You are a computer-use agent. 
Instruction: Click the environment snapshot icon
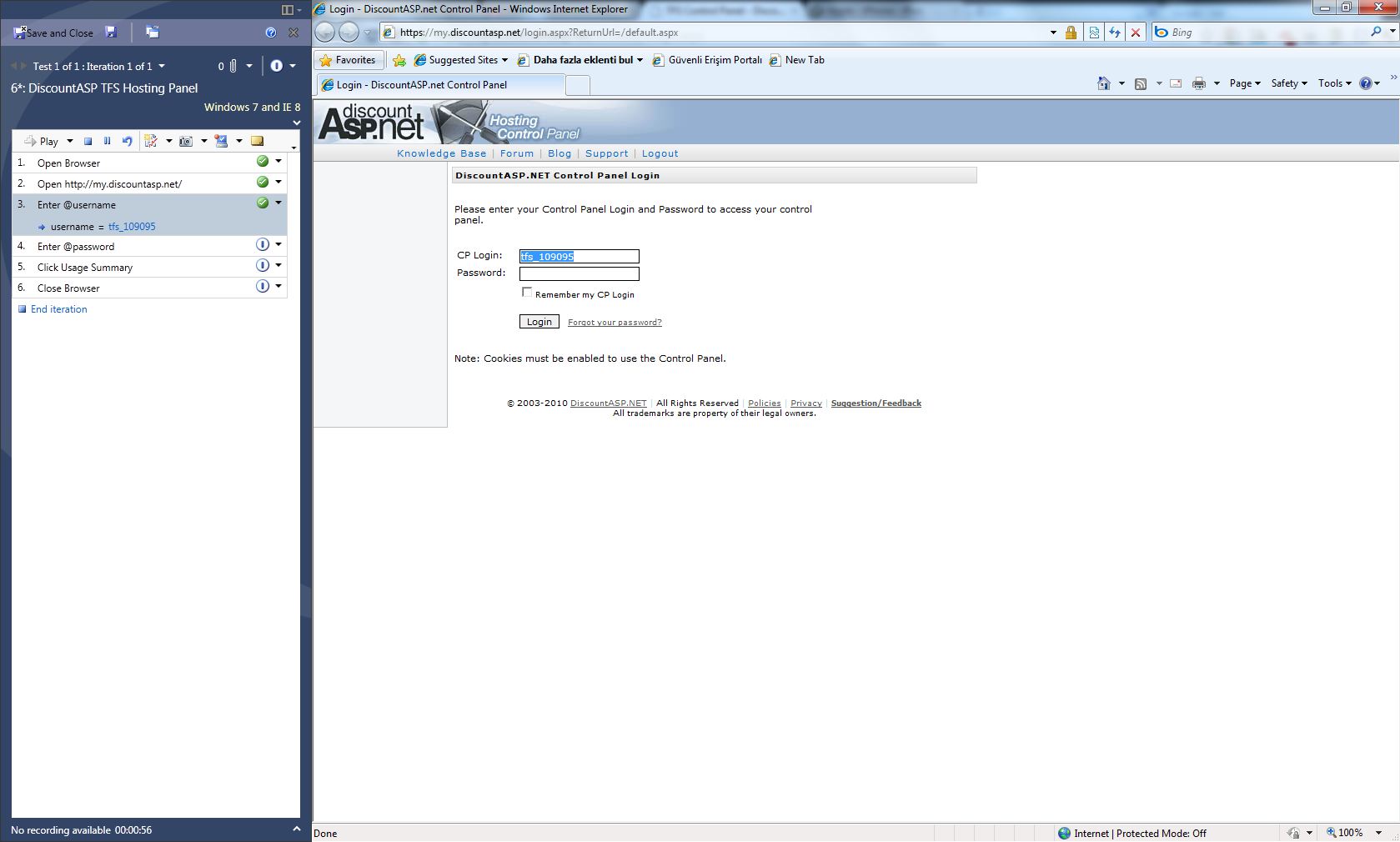tap(221, 141)
